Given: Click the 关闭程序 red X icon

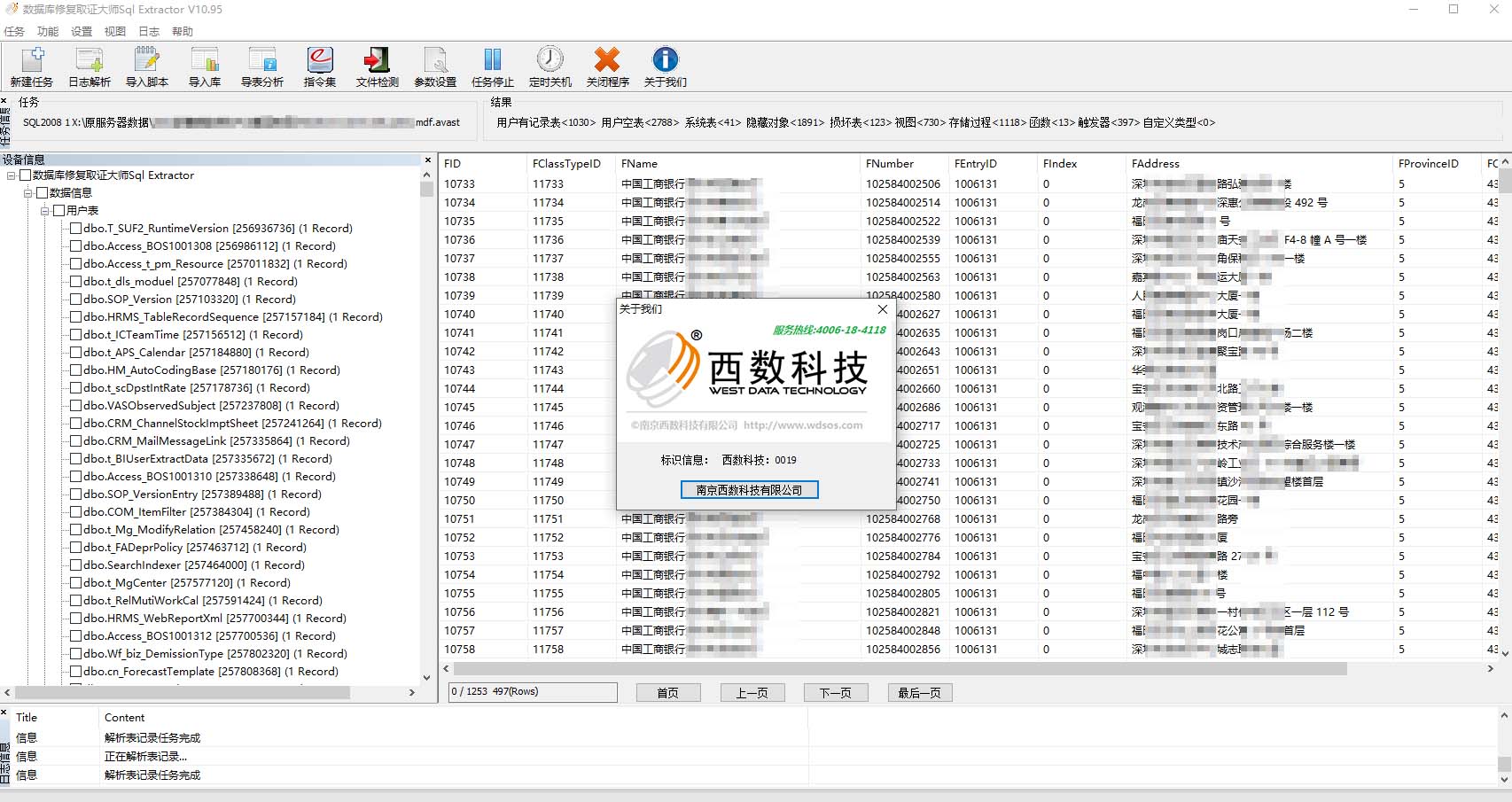Looking at the screenshot, I should pyautogui.click(x=607, y=67).
